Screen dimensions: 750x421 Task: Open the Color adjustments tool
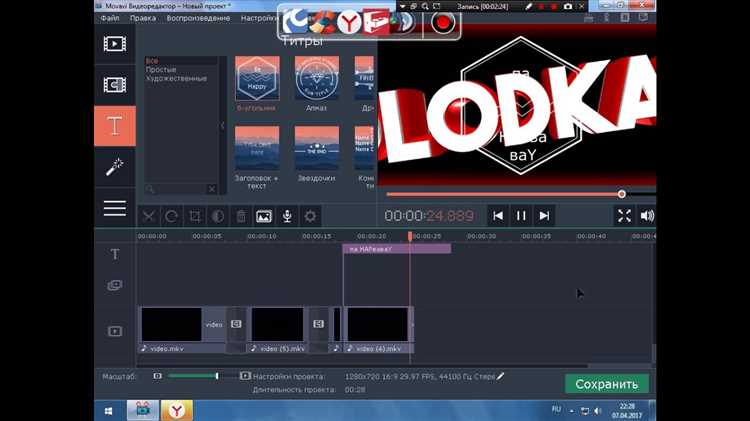[x=218, y=216]
